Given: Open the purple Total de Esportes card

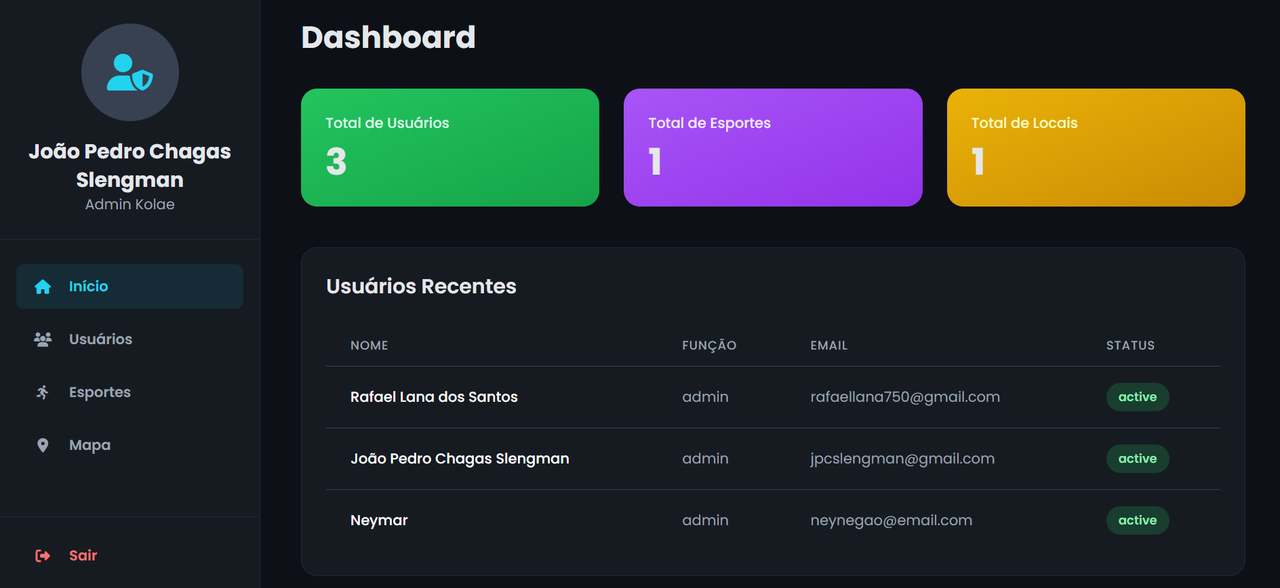Looking at the screenshot, I should [773, 148].
